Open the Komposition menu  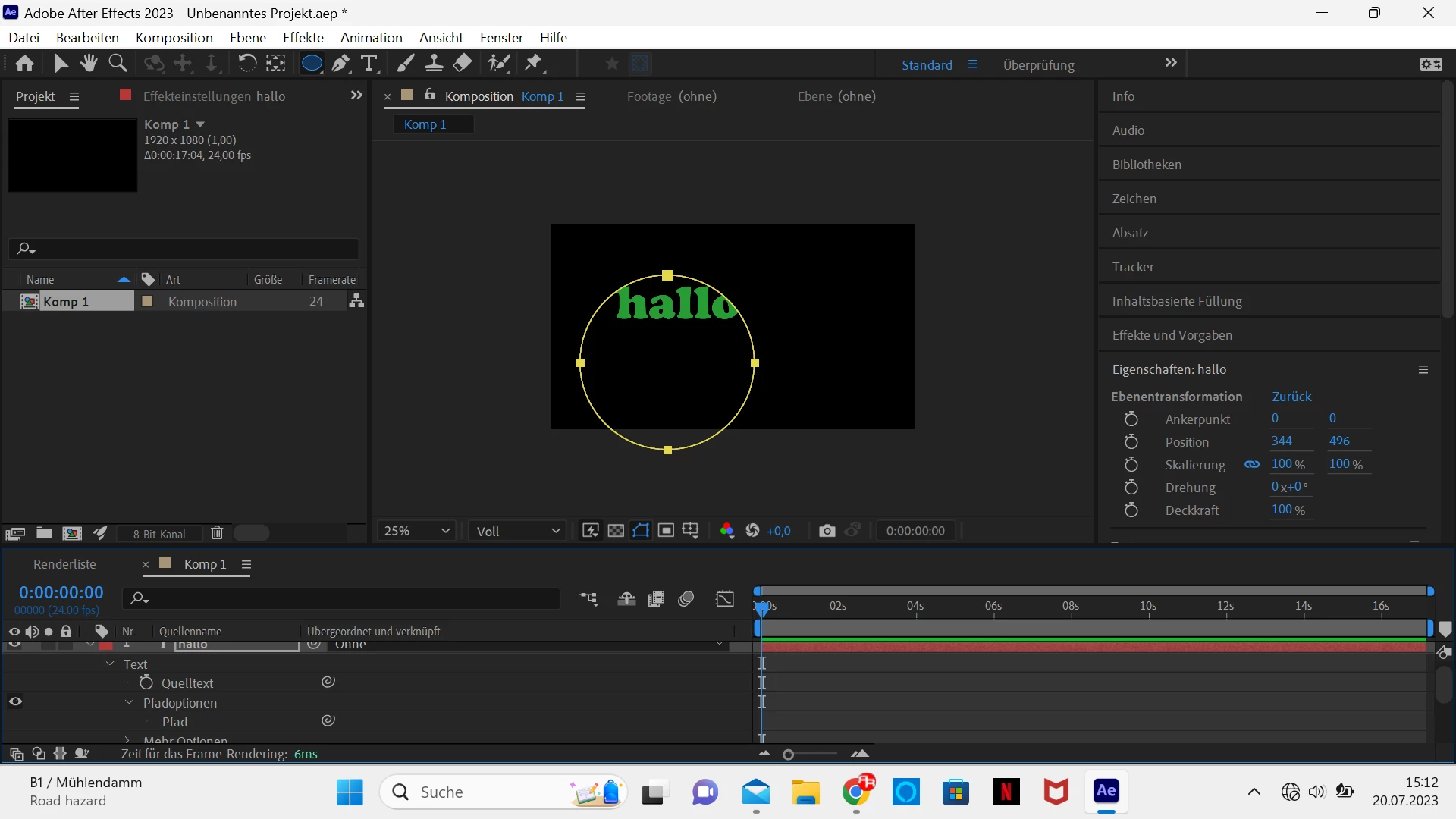coord(174,37)
